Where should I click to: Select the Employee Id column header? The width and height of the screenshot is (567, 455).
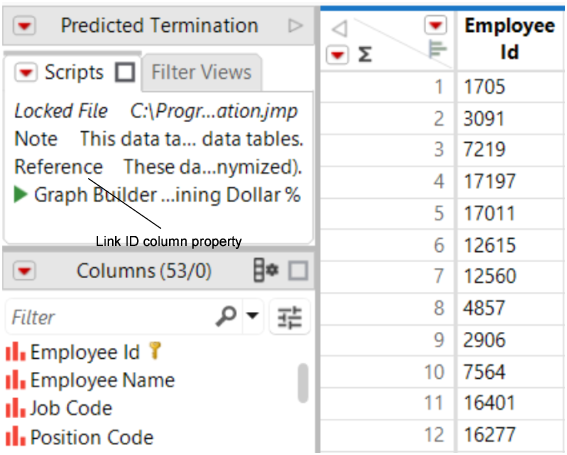510,39
